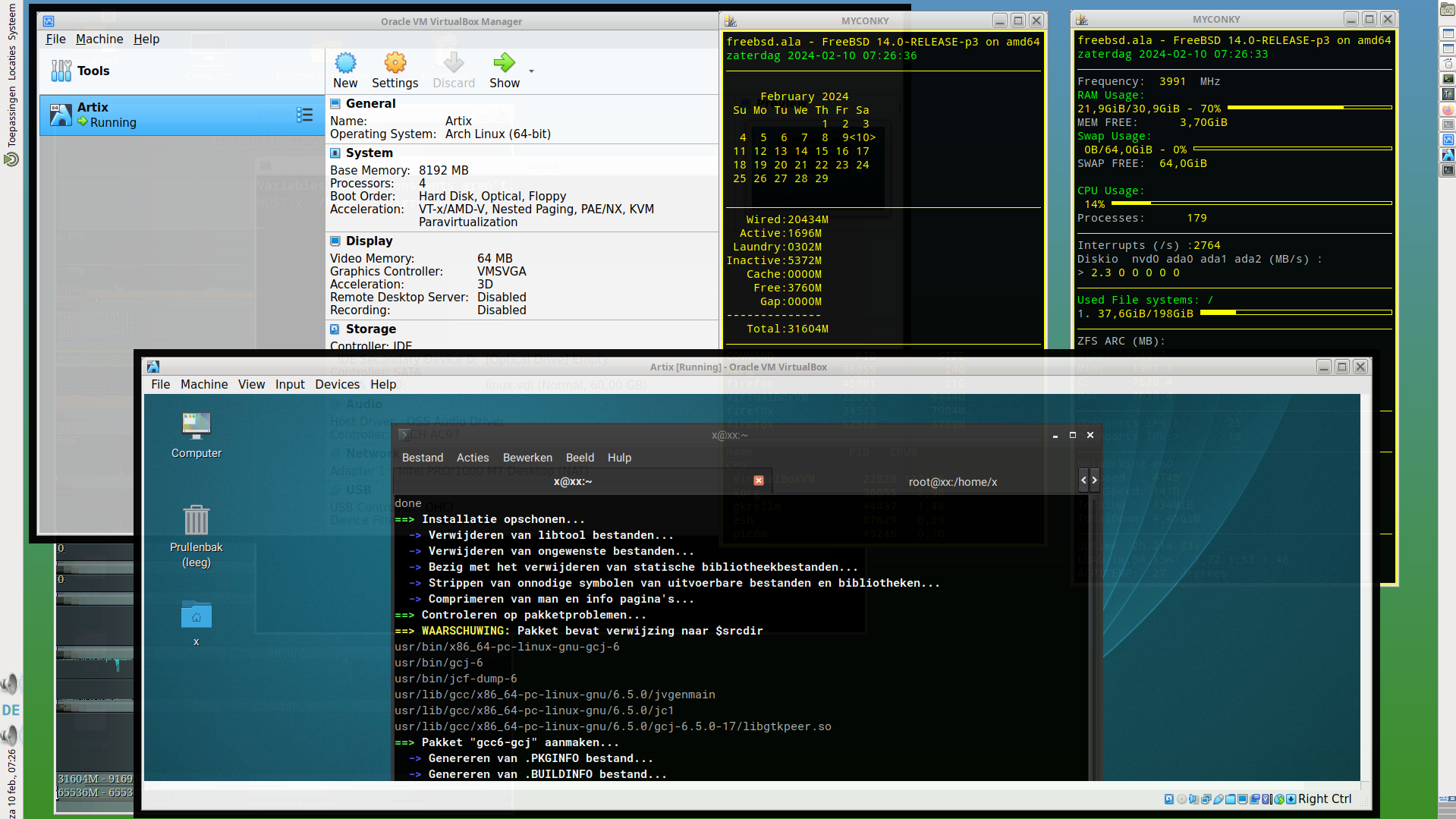Click optical disc icon in VM status bar
Screen dimensions: 1456x819
(1181, 799)
